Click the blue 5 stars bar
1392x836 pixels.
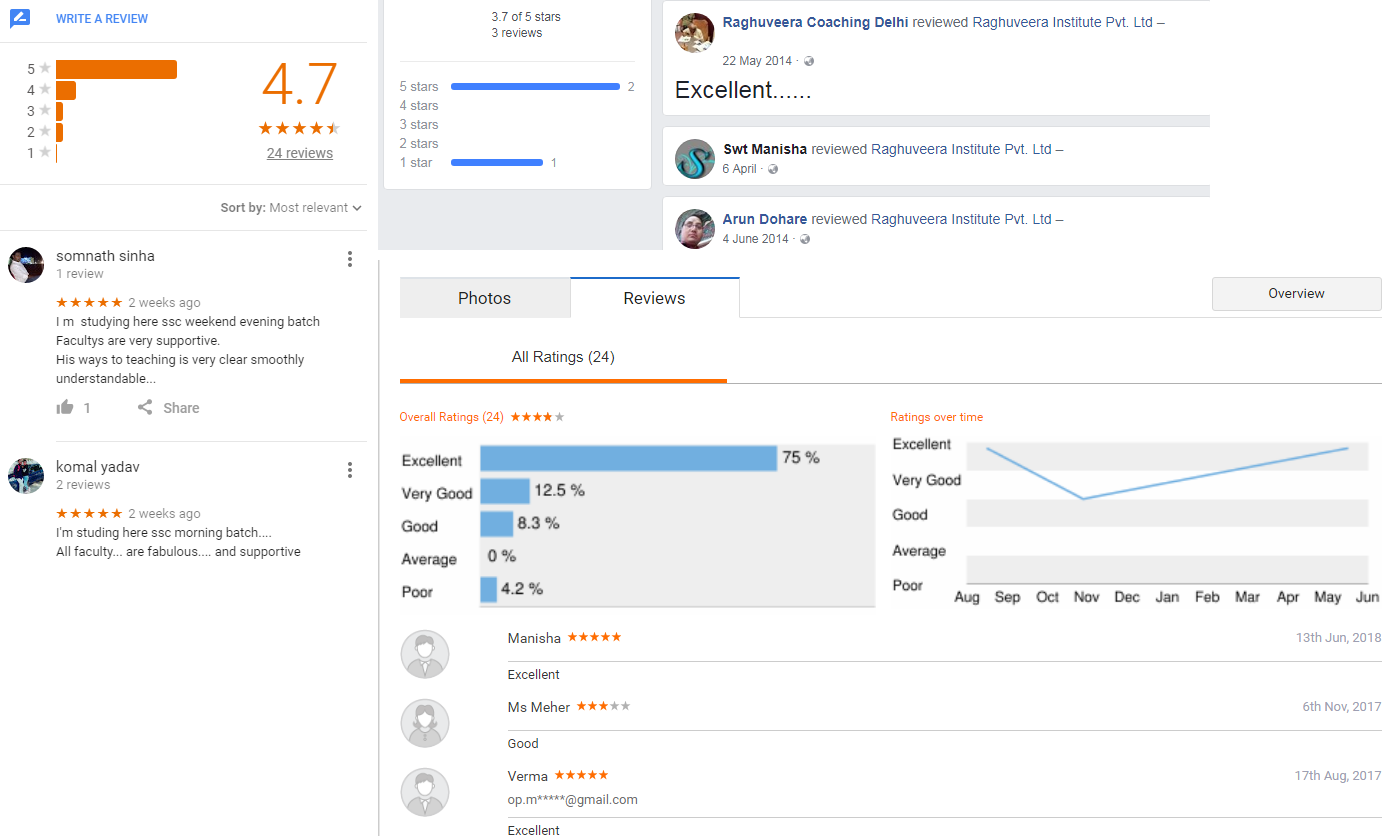coord(535,87)
